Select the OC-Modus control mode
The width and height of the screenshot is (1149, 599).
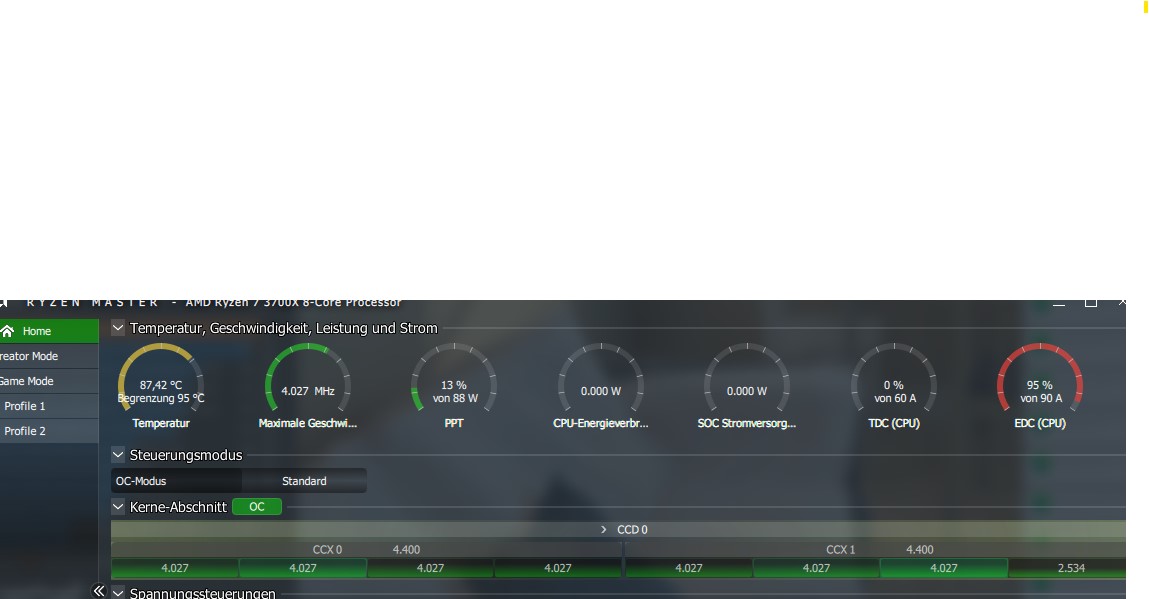(177, 481)
